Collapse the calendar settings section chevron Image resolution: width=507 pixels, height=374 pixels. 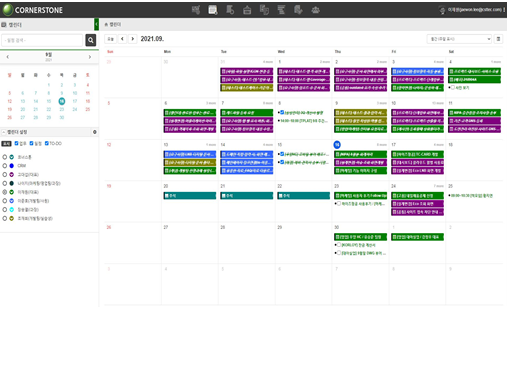tap(4, 132)
